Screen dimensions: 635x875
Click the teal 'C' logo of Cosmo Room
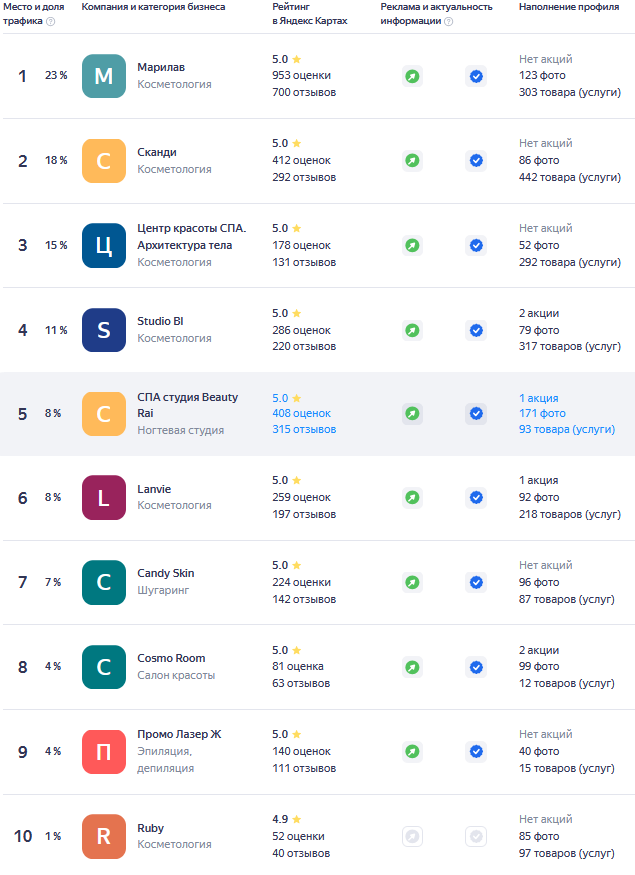104,667
